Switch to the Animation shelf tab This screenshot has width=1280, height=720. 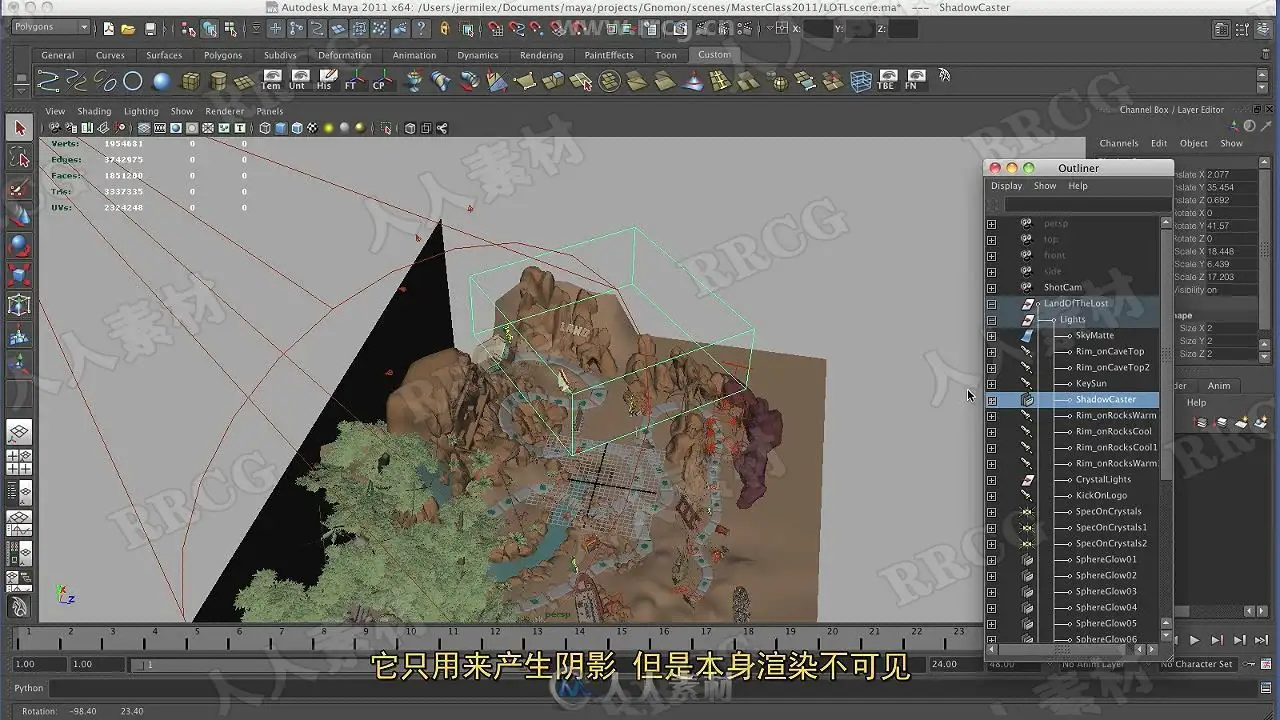414,56
